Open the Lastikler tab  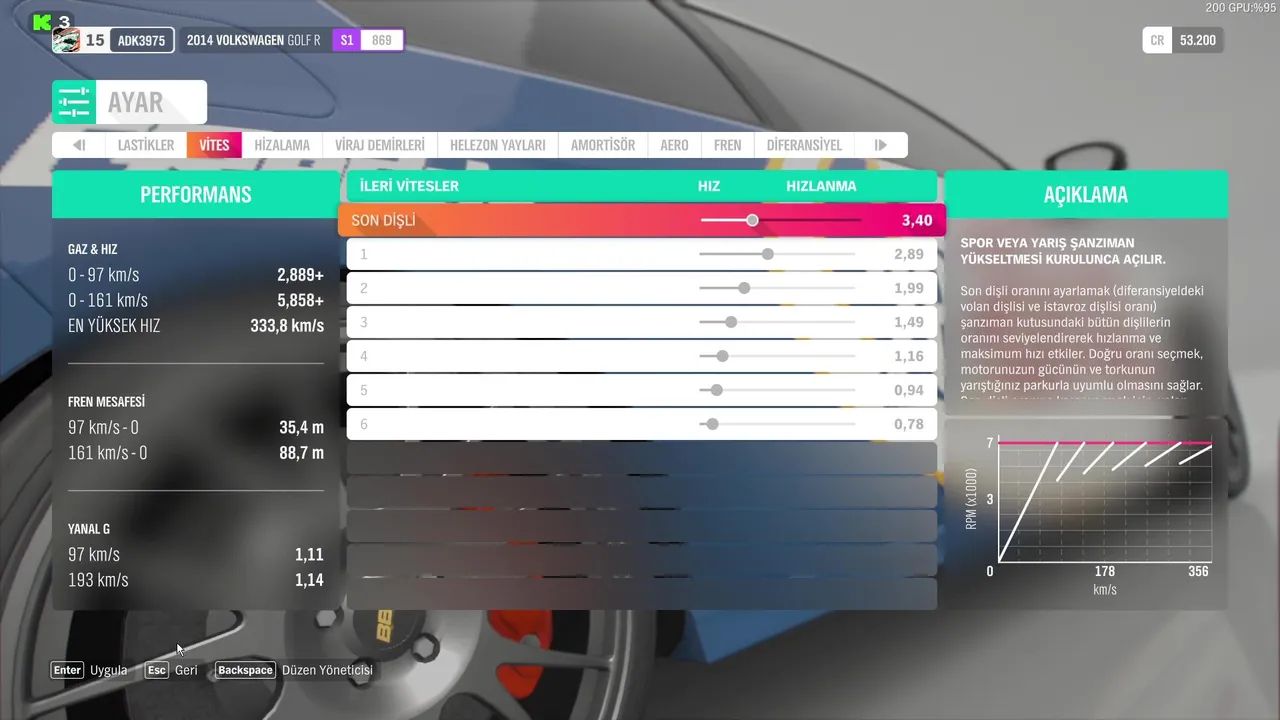[x=146, y=145]
